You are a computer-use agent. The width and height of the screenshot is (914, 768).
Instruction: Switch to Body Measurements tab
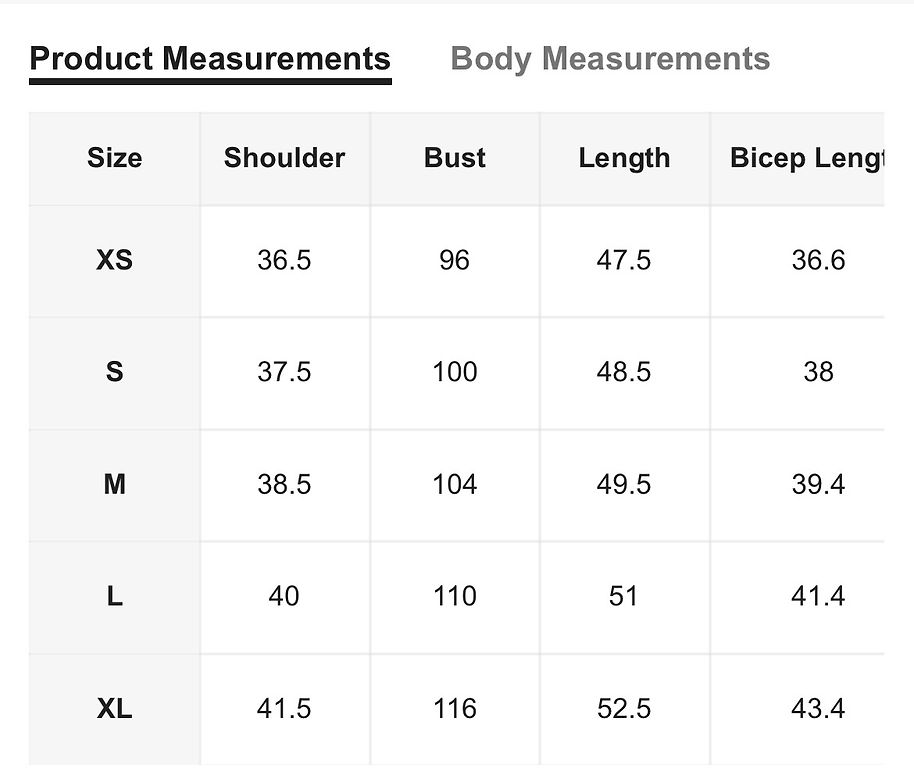pyautogui.click(x=610, y=59)
